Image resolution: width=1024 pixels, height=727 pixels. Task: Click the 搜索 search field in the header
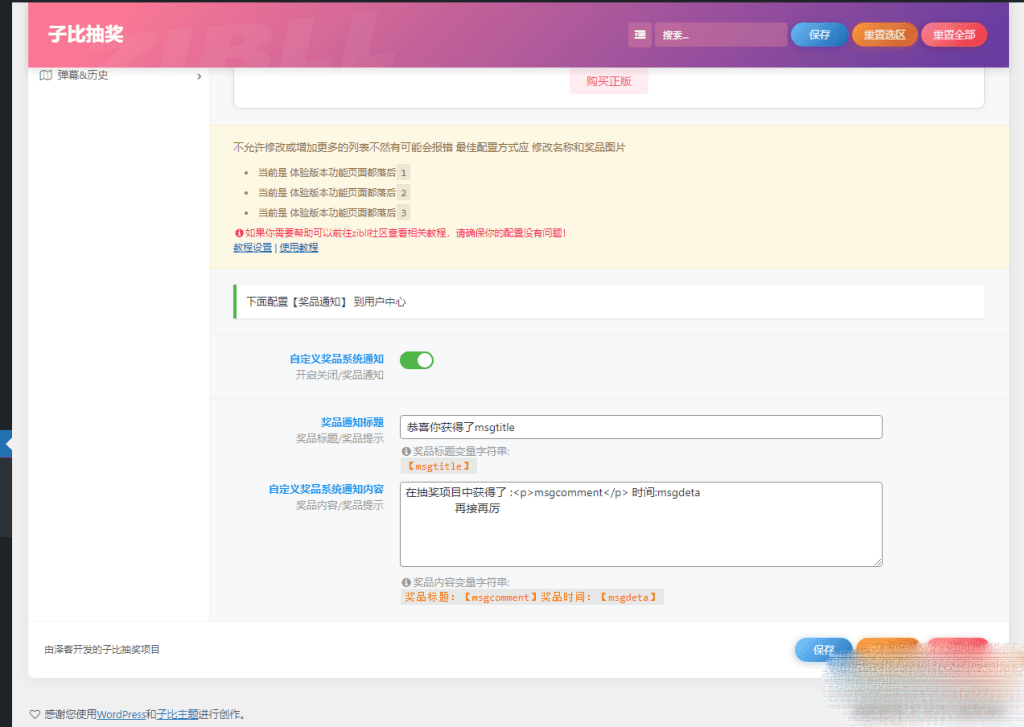(720, 35)
